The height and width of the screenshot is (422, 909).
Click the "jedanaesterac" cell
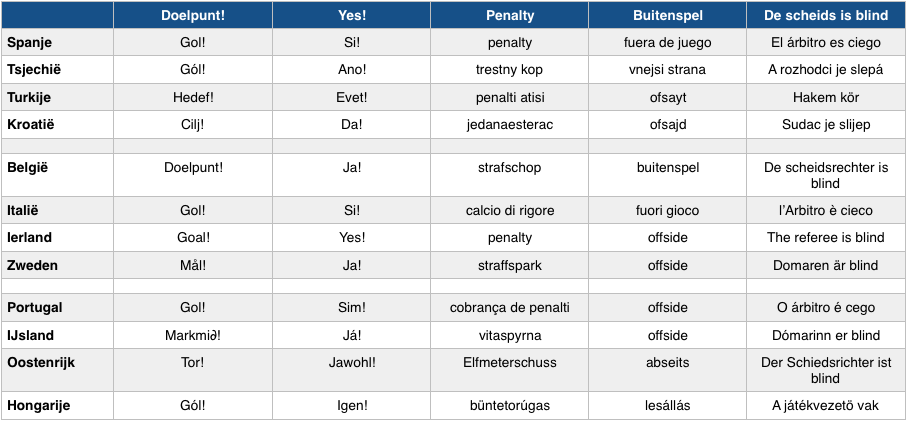509,125
